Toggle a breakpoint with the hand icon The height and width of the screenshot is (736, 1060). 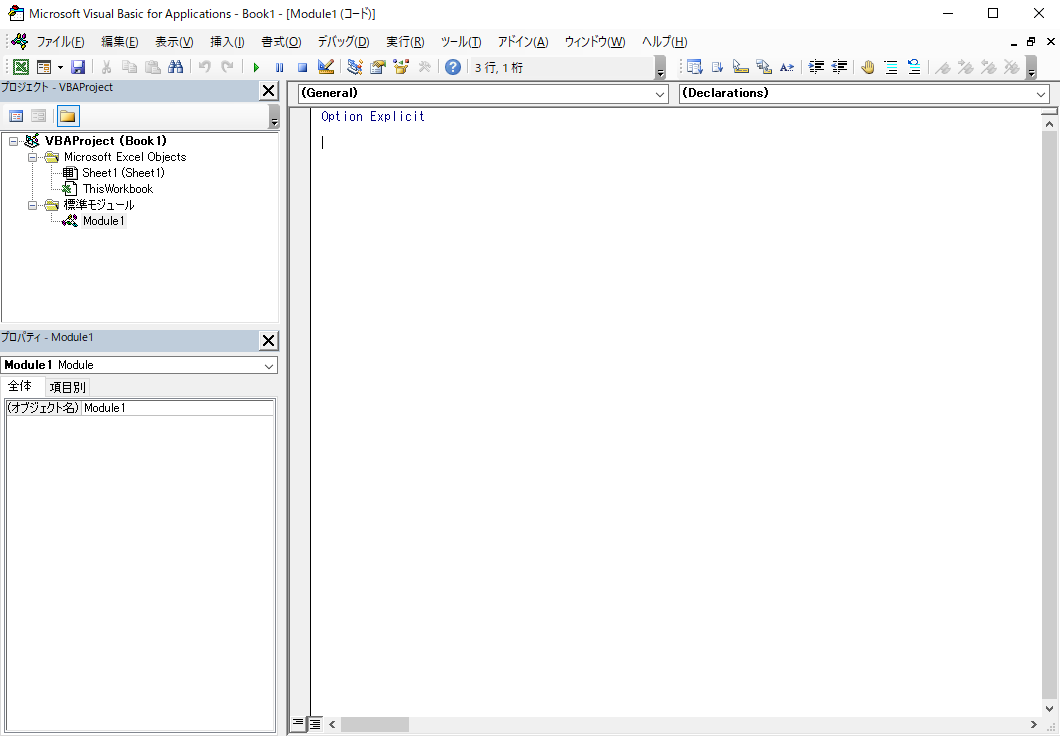point(868,67)
